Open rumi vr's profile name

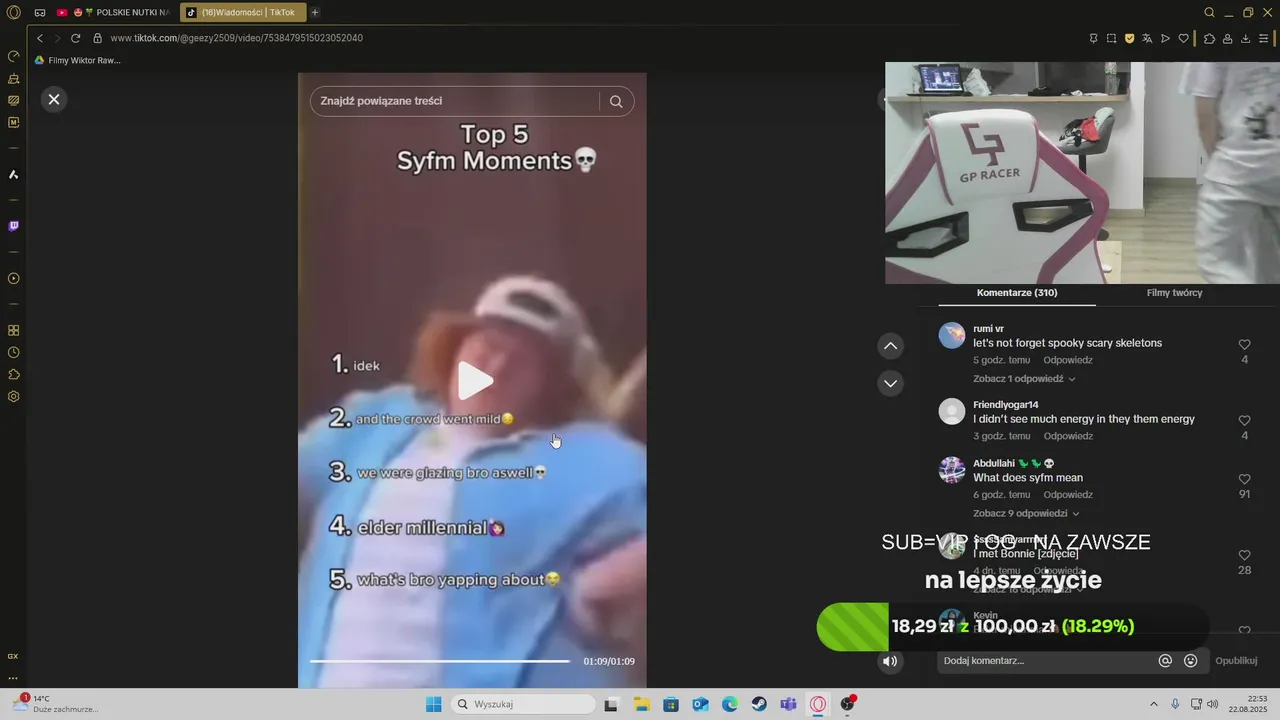point(988,329)
